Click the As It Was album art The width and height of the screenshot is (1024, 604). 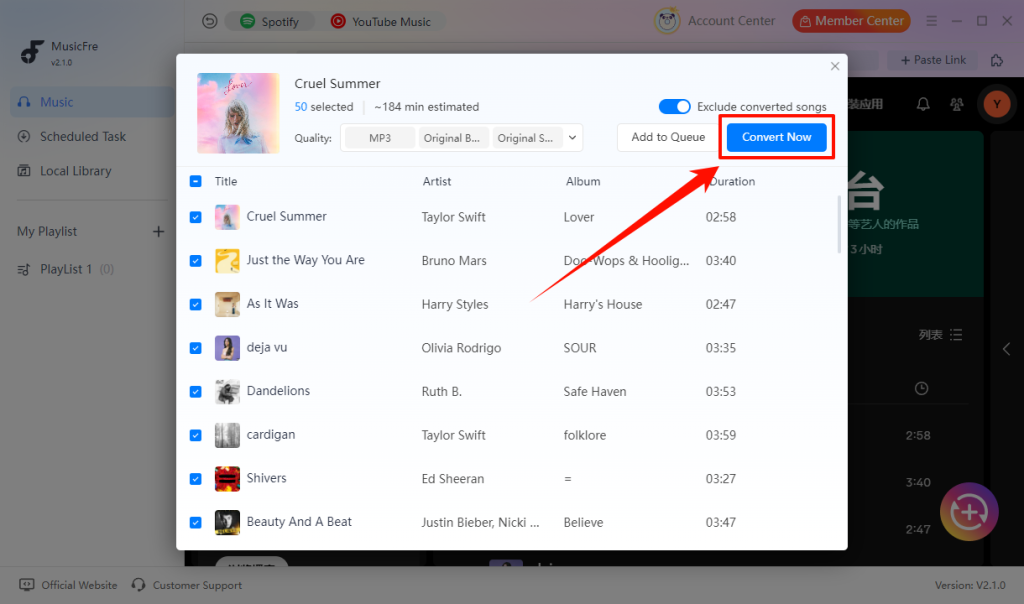point(227,304)
